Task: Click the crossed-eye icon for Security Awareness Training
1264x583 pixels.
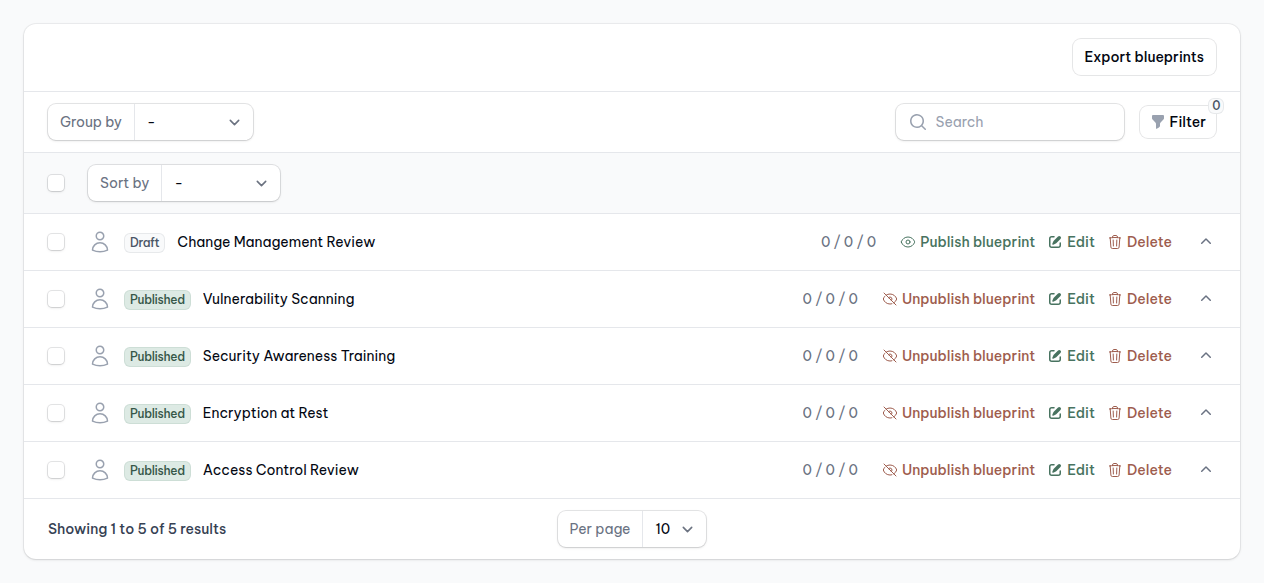Action: (x=890, y=356)
